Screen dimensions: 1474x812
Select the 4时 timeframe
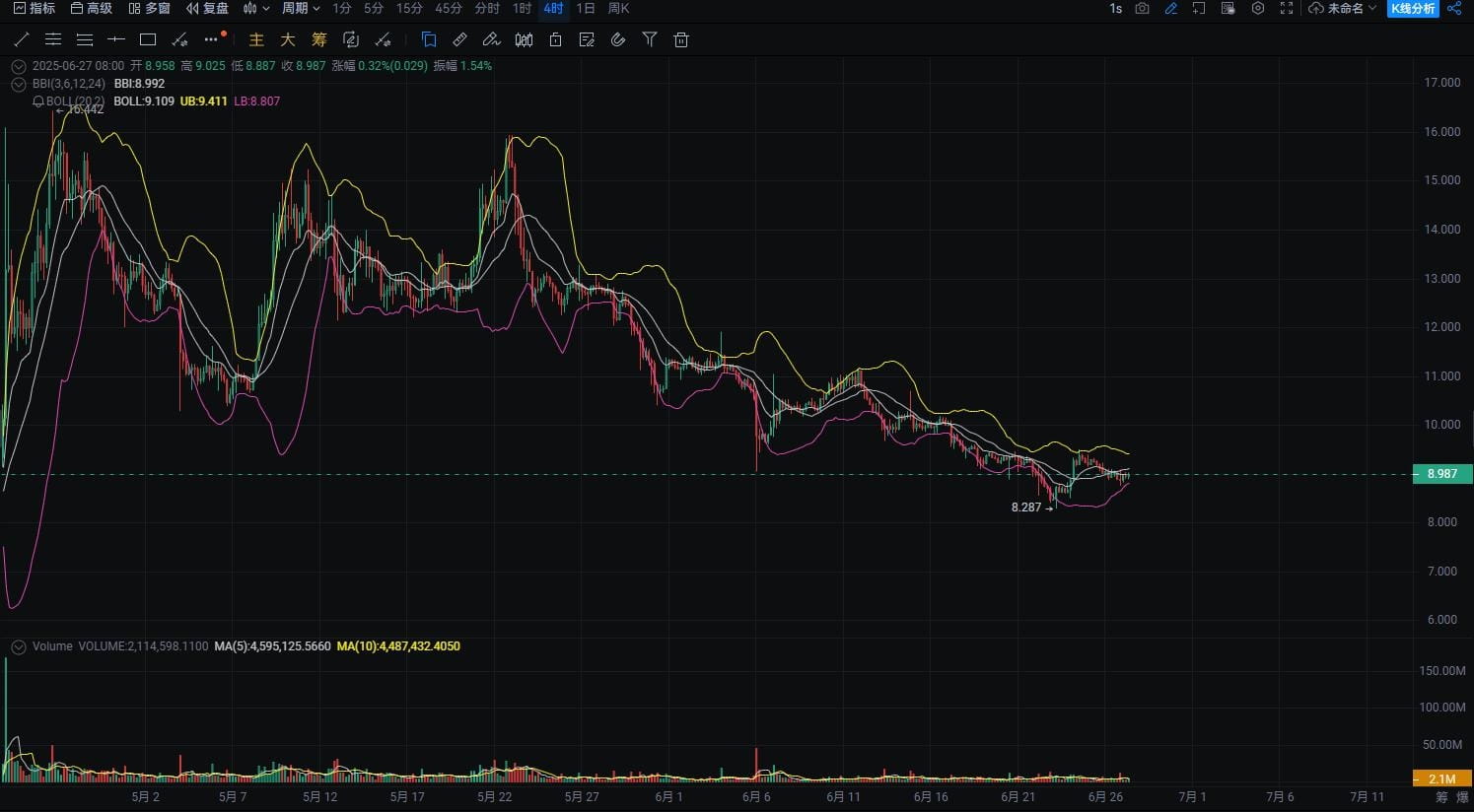[554, 8]
